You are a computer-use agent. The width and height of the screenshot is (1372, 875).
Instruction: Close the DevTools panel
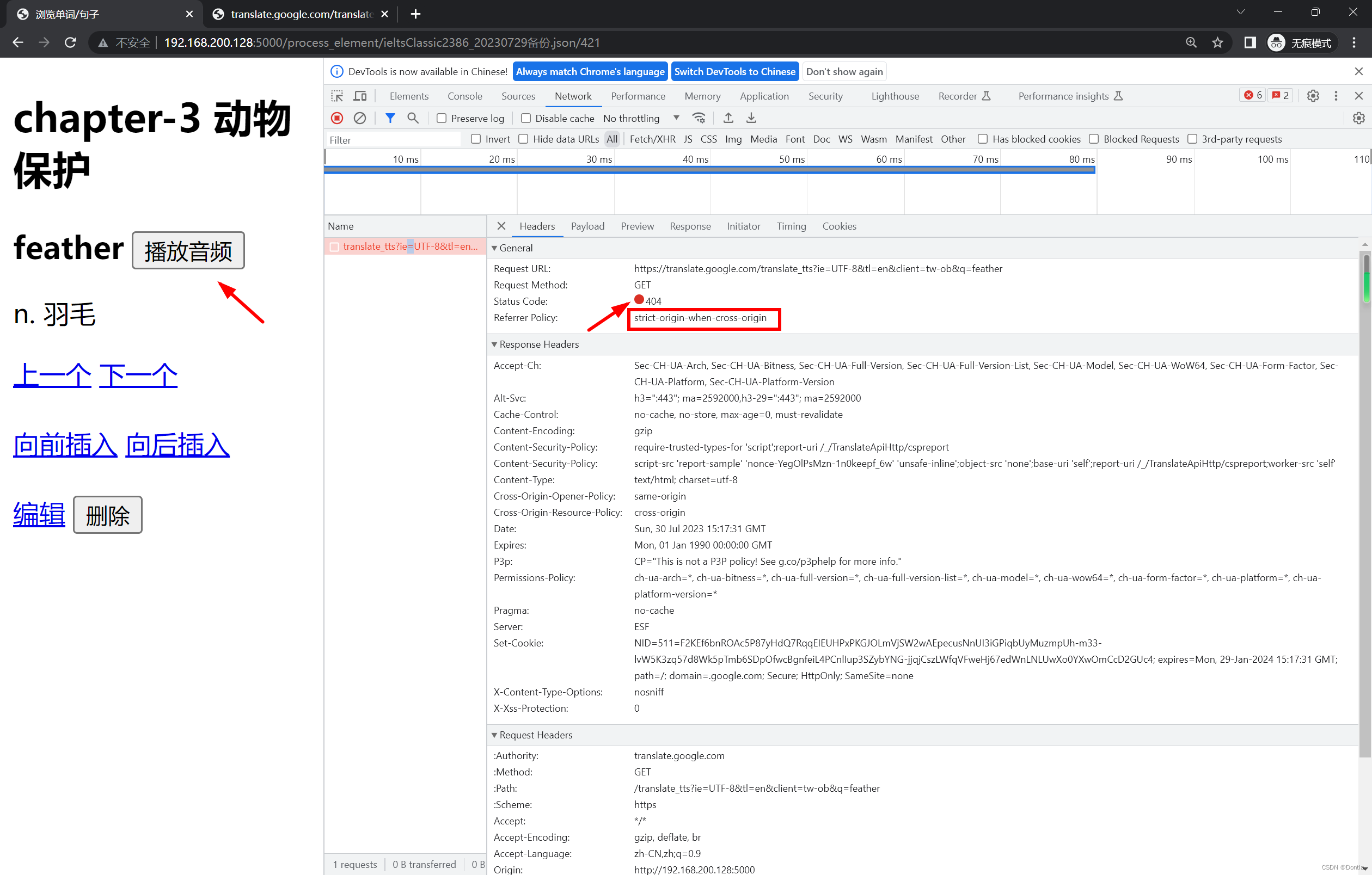(1359, 96)
